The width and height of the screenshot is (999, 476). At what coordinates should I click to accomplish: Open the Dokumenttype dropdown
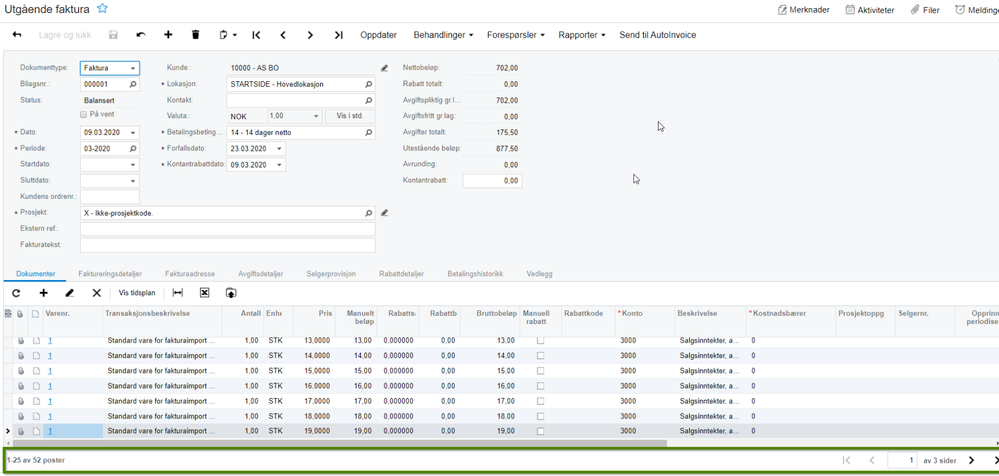[133, 68]
